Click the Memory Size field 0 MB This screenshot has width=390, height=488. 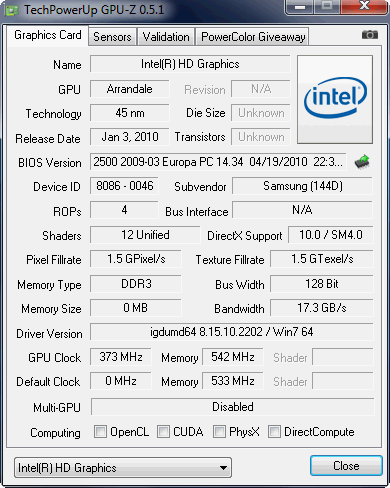point(136,308)
